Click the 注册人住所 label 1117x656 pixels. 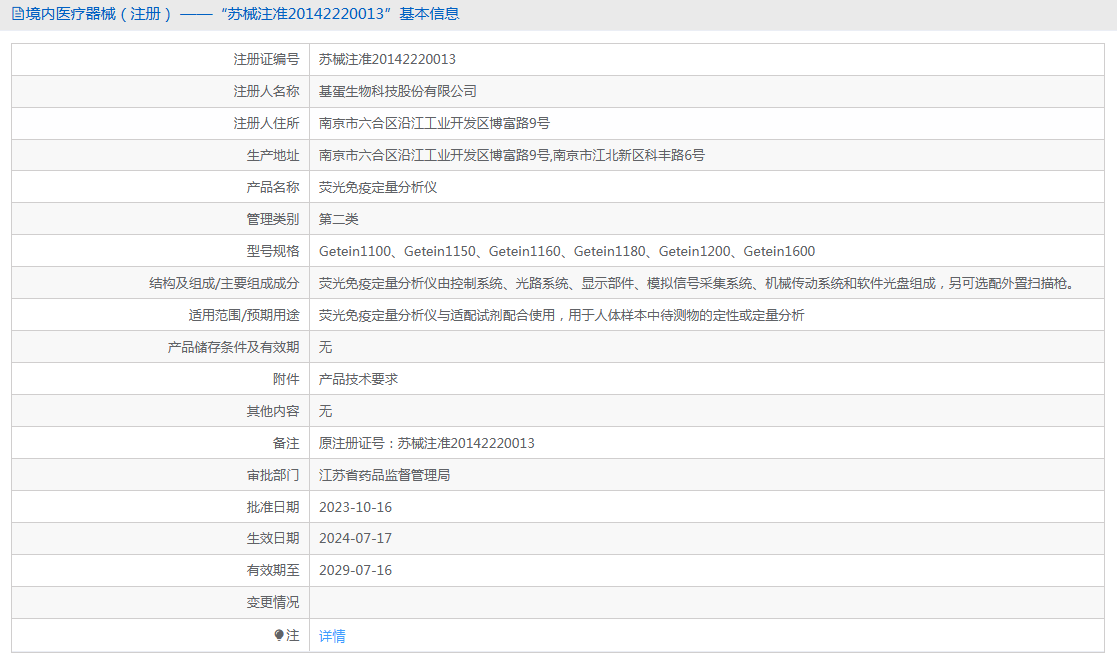pos(266,124)
